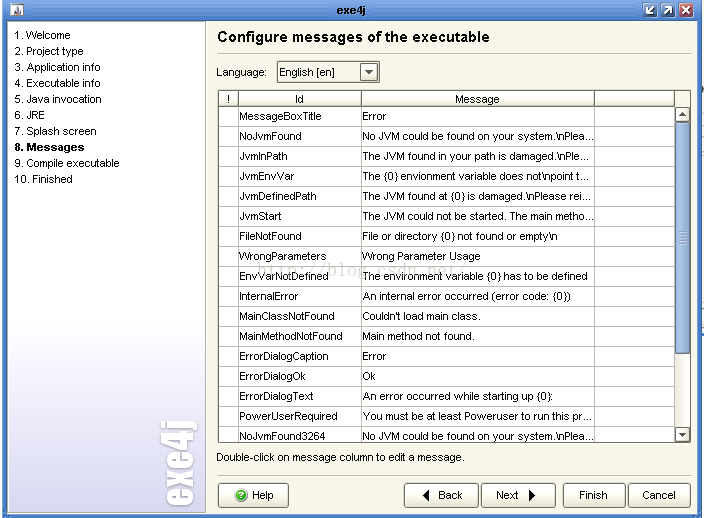Click the restore-down window icon
The image size is (704, 518).
click(650, 10)
